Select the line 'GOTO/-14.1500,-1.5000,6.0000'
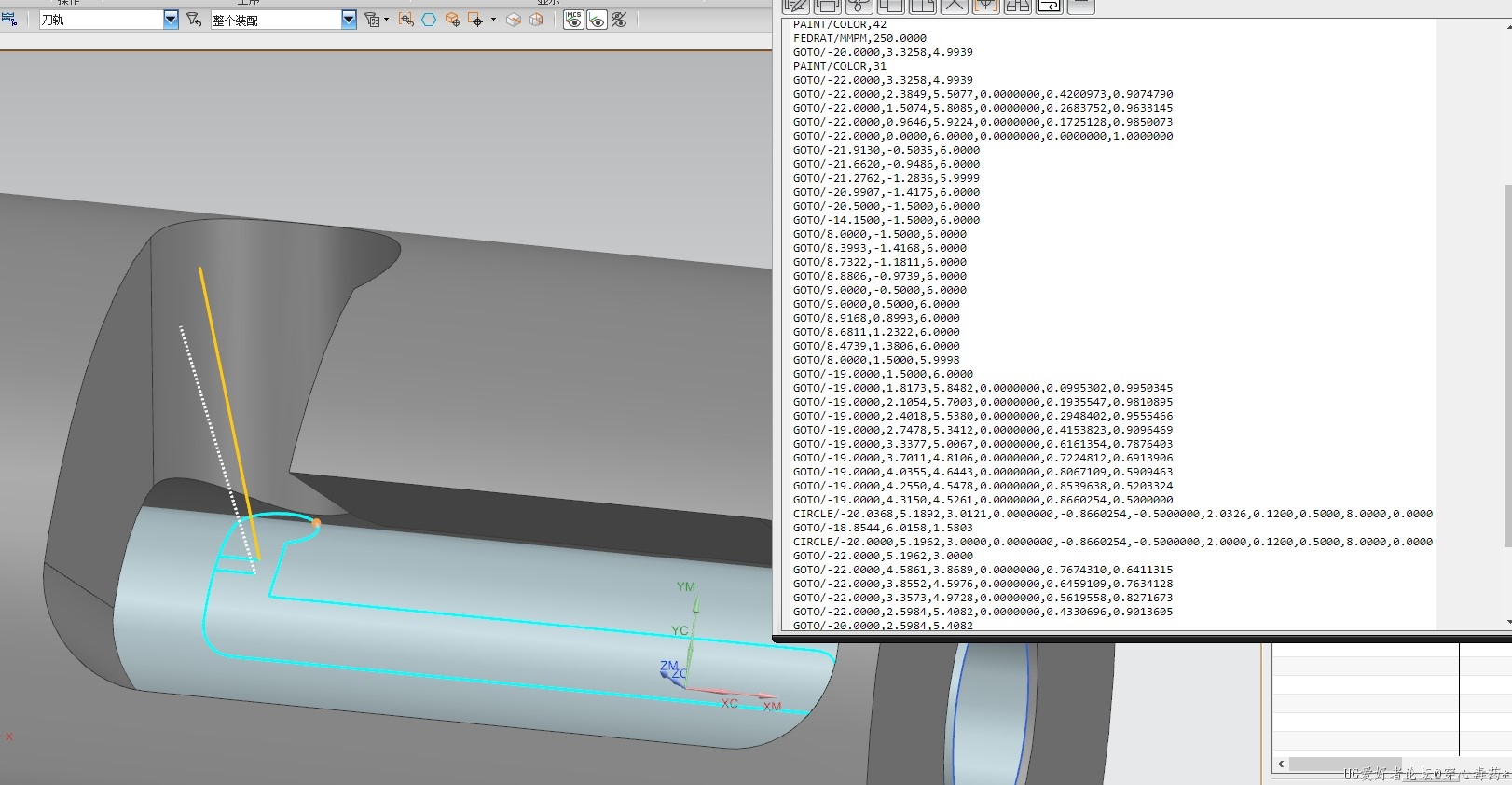The height and width of the screenshot is (785, 1512). [887, 220]
